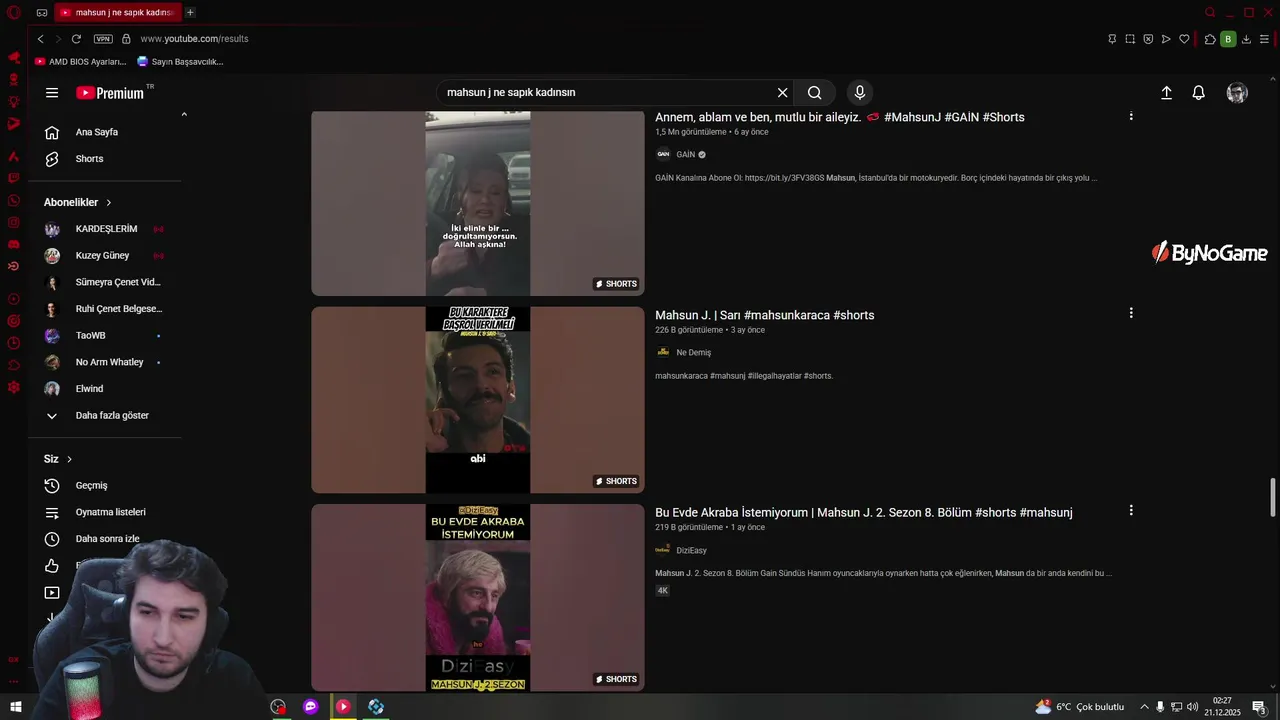Open a new browser tab
This screenshot has width=1280, height=720.
pyautogui.click(x=190, y=12)
